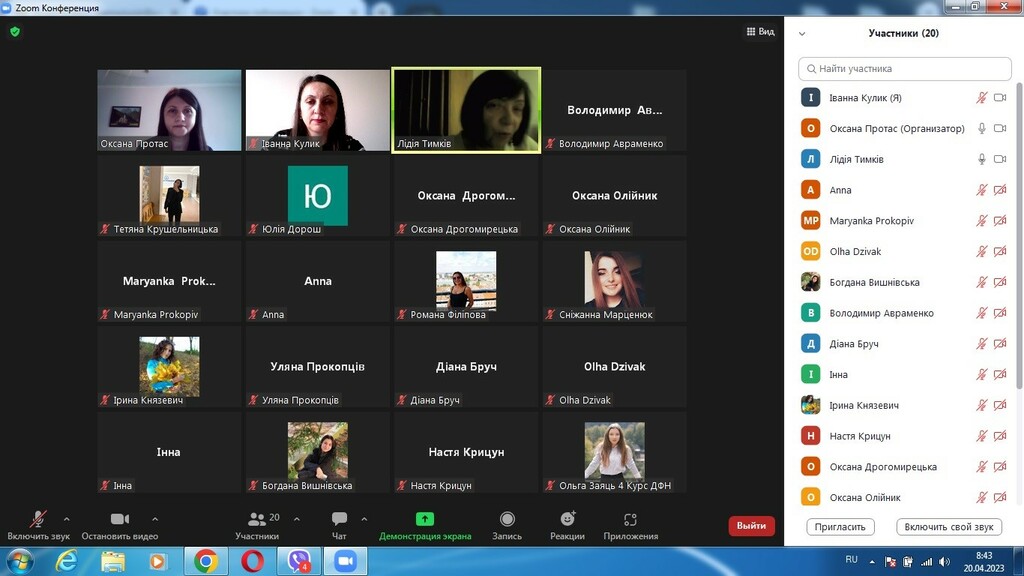Image resolution: width=1024 pixels, height=576 pixels.
Task: Click the participants list vertical scrollbar
Action: (x=1019, y=235)
